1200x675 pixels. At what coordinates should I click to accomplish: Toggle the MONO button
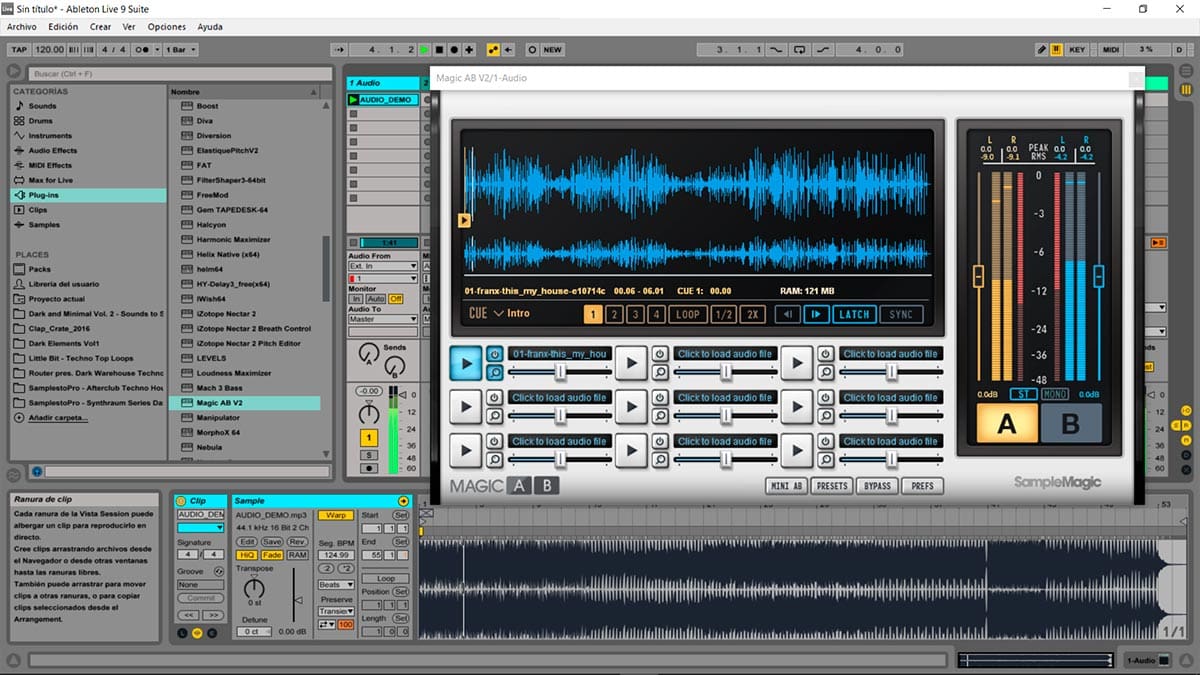pos(1055,394)
